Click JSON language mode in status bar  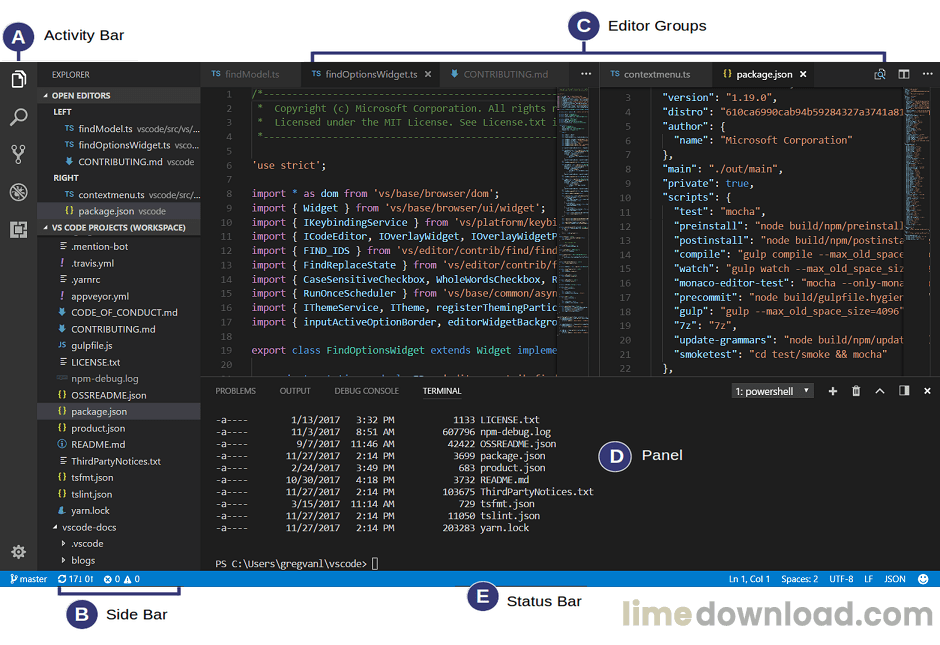tap(895, 579)
